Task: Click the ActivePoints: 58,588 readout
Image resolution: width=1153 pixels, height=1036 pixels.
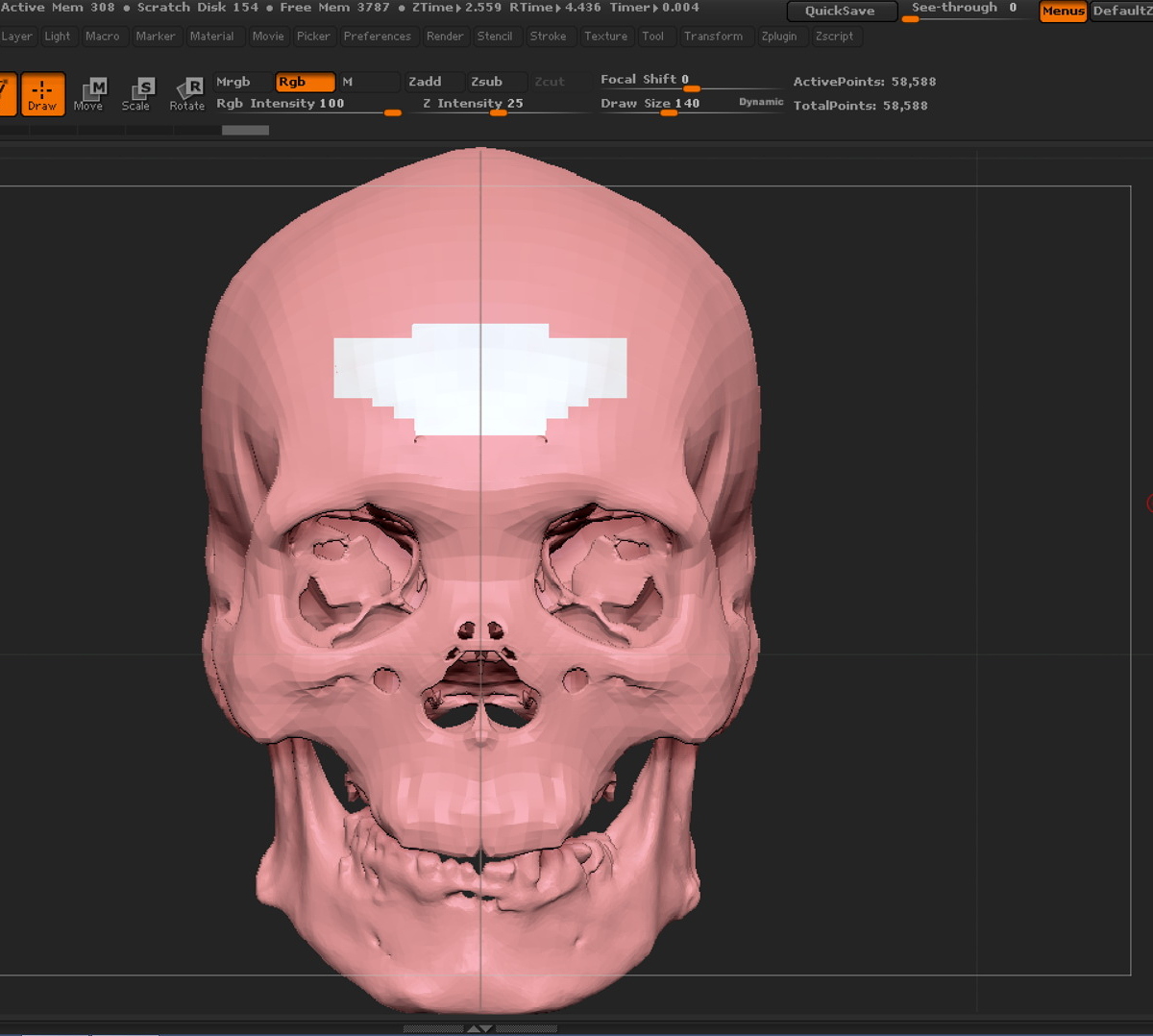Action: (x=865, y=82)
